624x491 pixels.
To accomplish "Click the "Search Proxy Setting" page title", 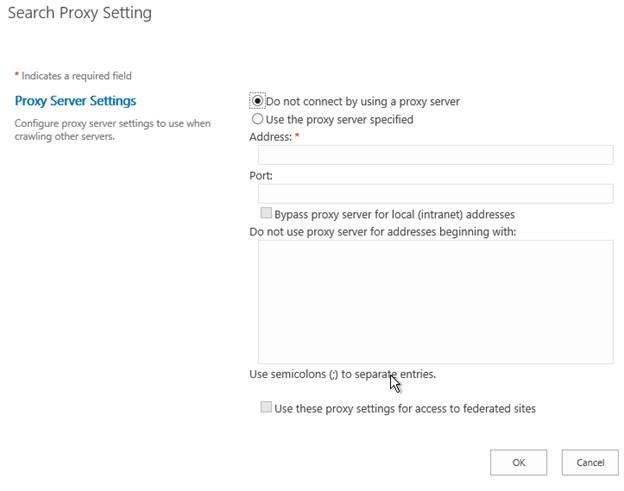I will (79, 14).
